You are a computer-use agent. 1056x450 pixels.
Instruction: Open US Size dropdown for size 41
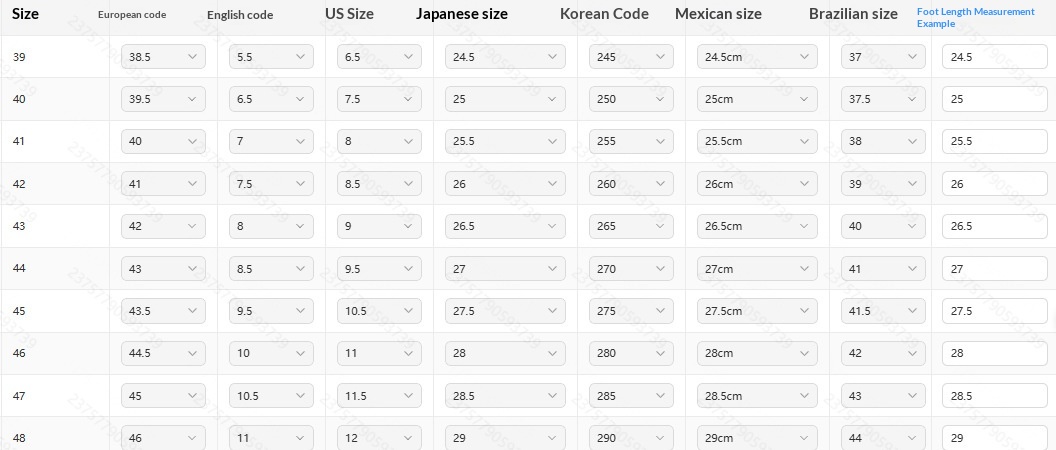click(379, 142)
